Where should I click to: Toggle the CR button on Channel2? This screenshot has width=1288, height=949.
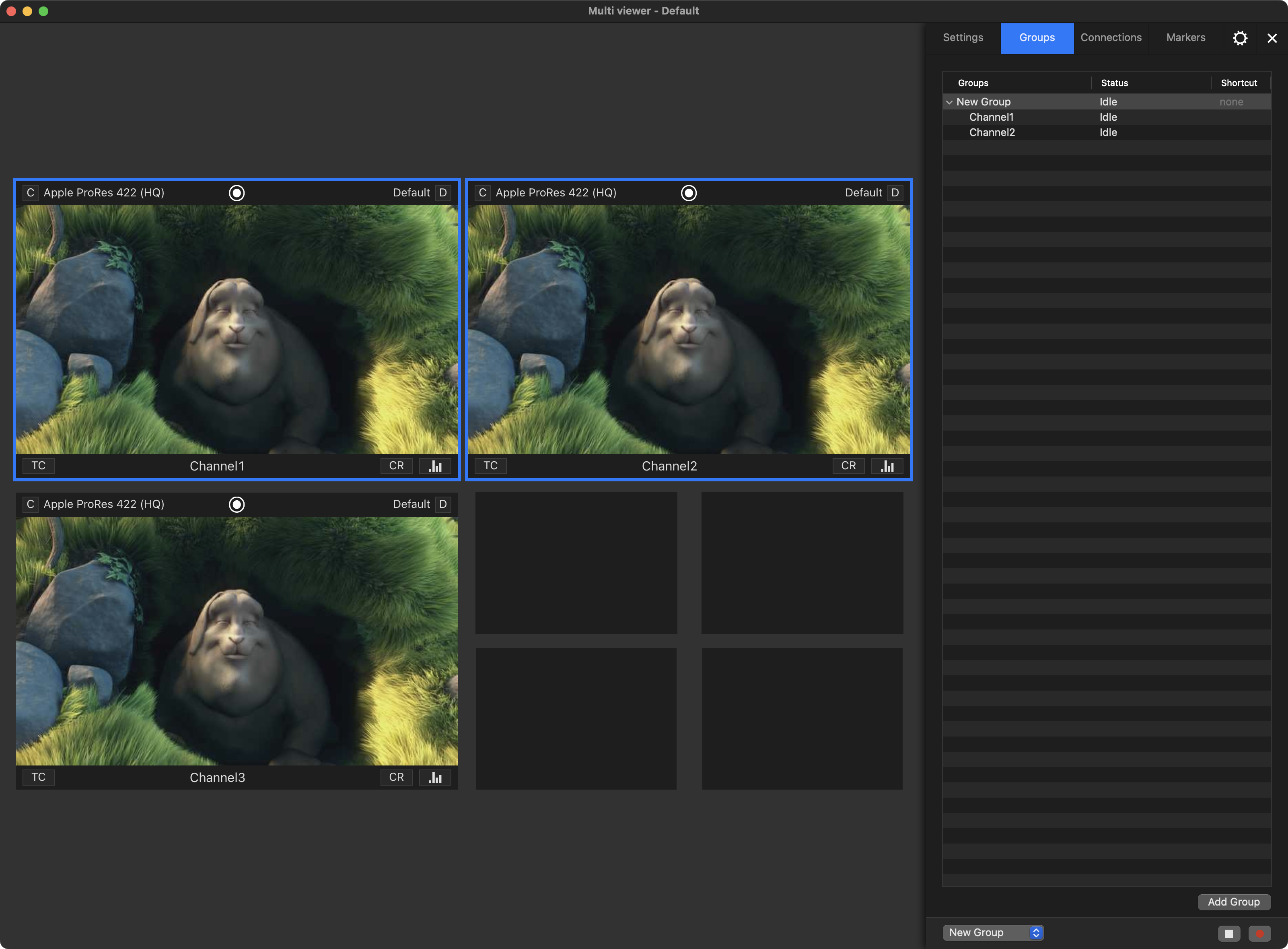(848, 466)
